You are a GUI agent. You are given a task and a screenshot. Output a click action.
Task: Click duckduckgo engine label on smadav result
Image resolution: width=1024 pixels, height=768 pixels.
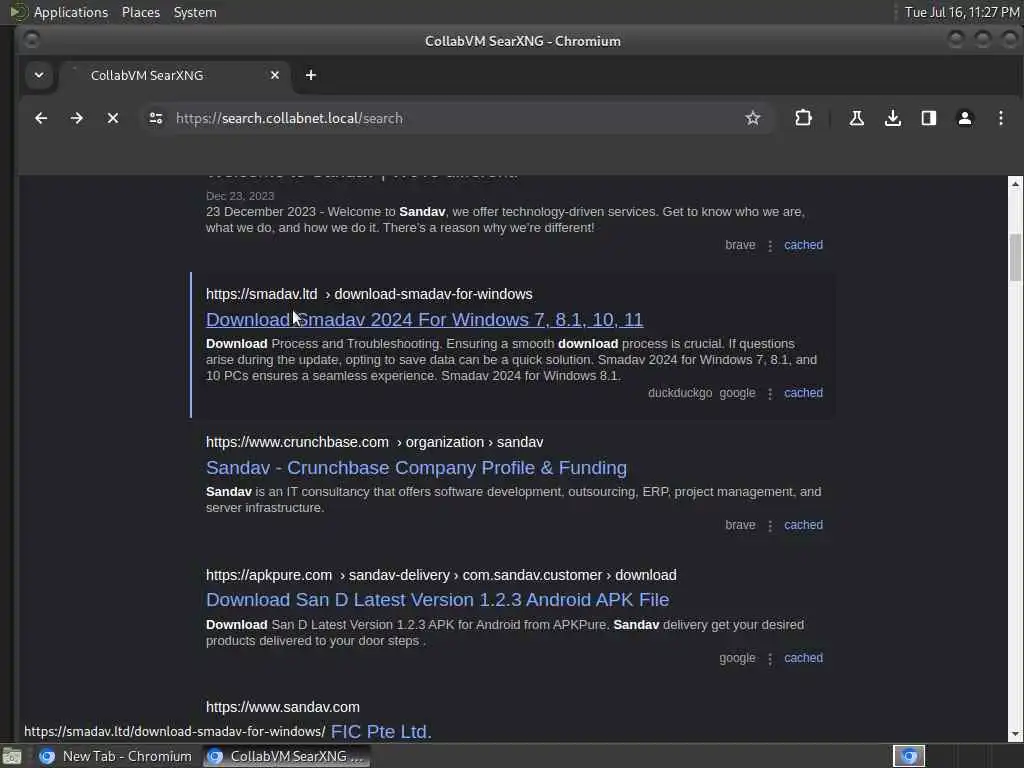pyautogui.click(x=680, y=392)
